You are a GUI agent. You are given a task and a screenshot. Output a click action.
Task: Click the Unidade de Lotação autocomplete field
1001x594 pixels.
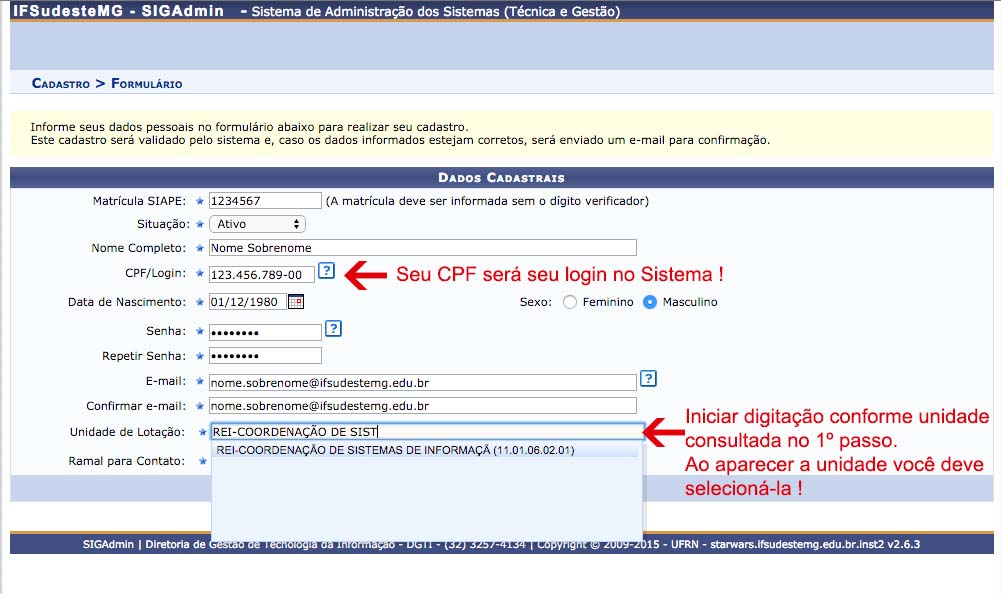click(x=426, y=432)
